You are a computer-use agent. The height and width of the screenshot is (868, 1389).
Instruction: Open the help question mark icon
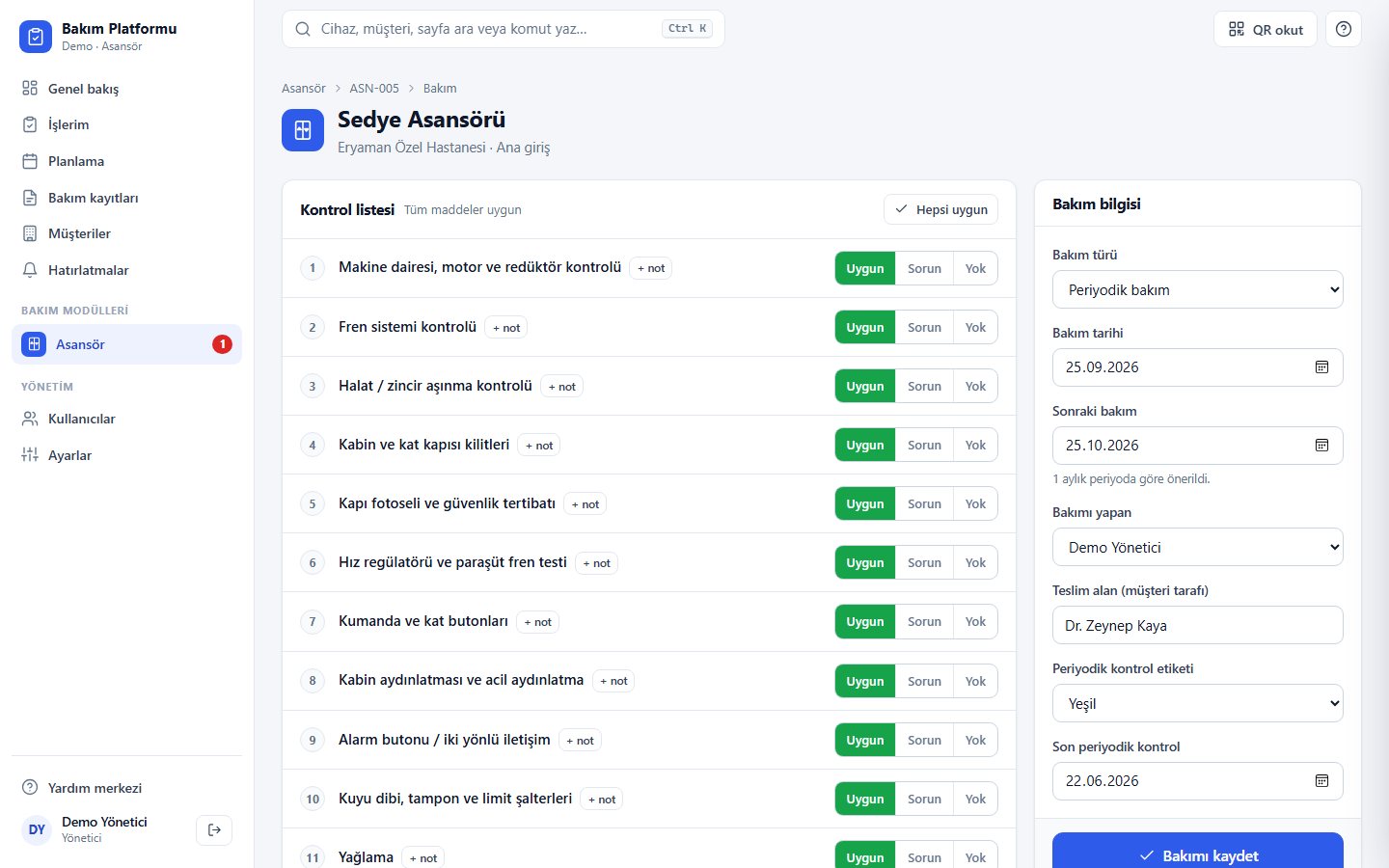1344,29
